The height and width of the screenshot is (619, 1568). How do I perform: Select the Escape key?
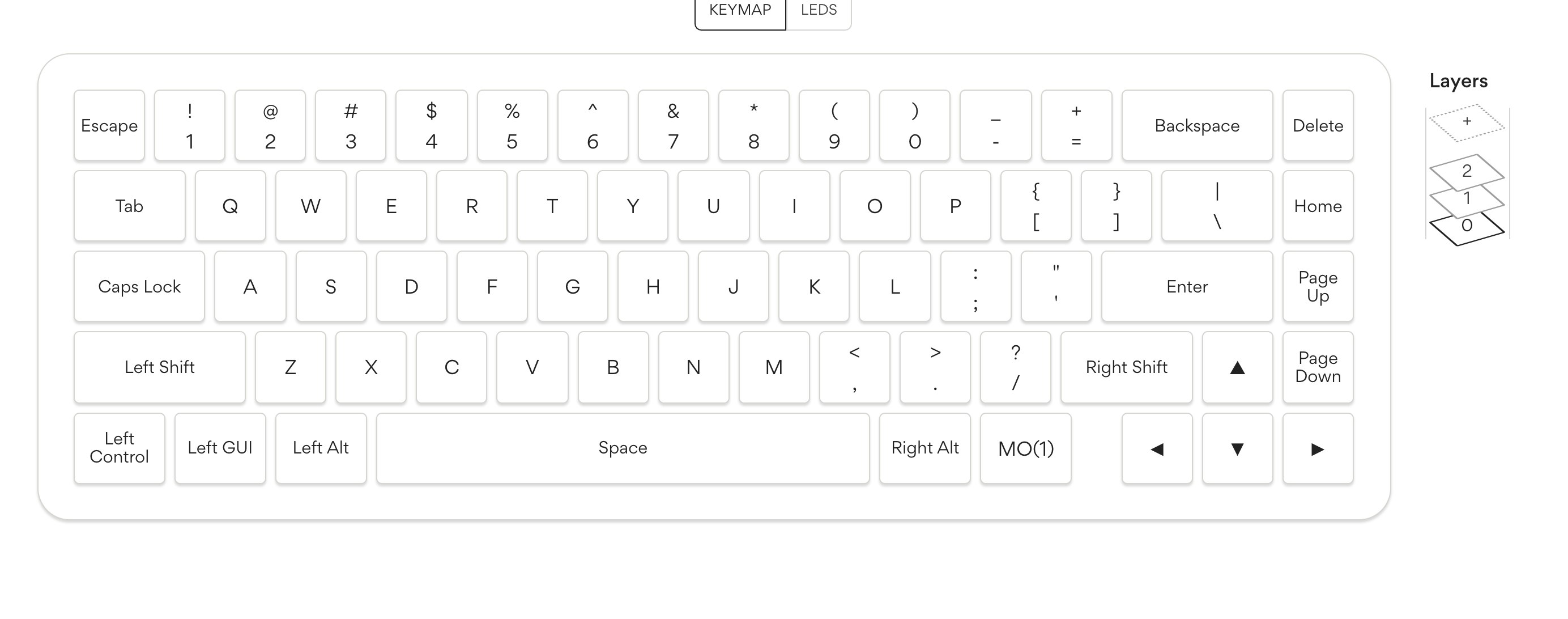coord(109,125)
